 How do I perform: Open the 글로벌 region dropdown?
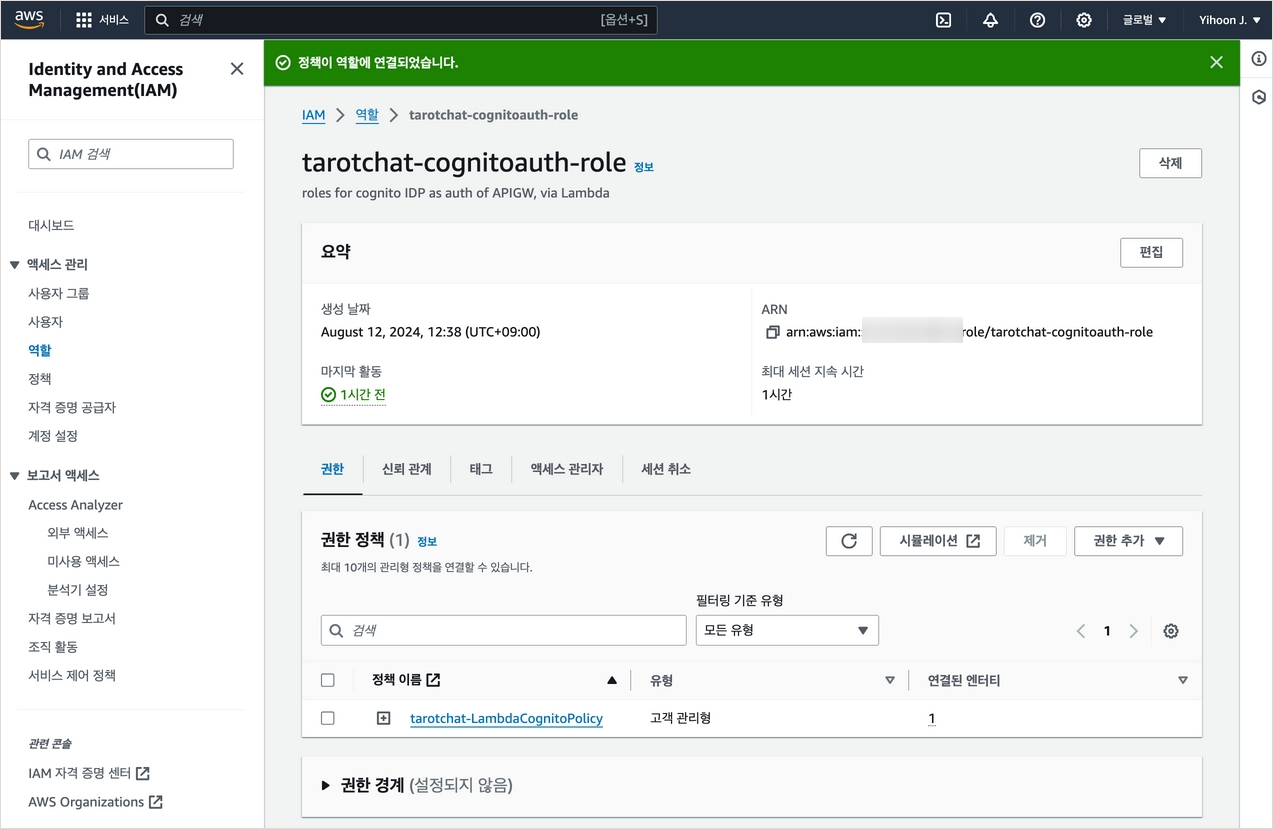click(1144, 20)
